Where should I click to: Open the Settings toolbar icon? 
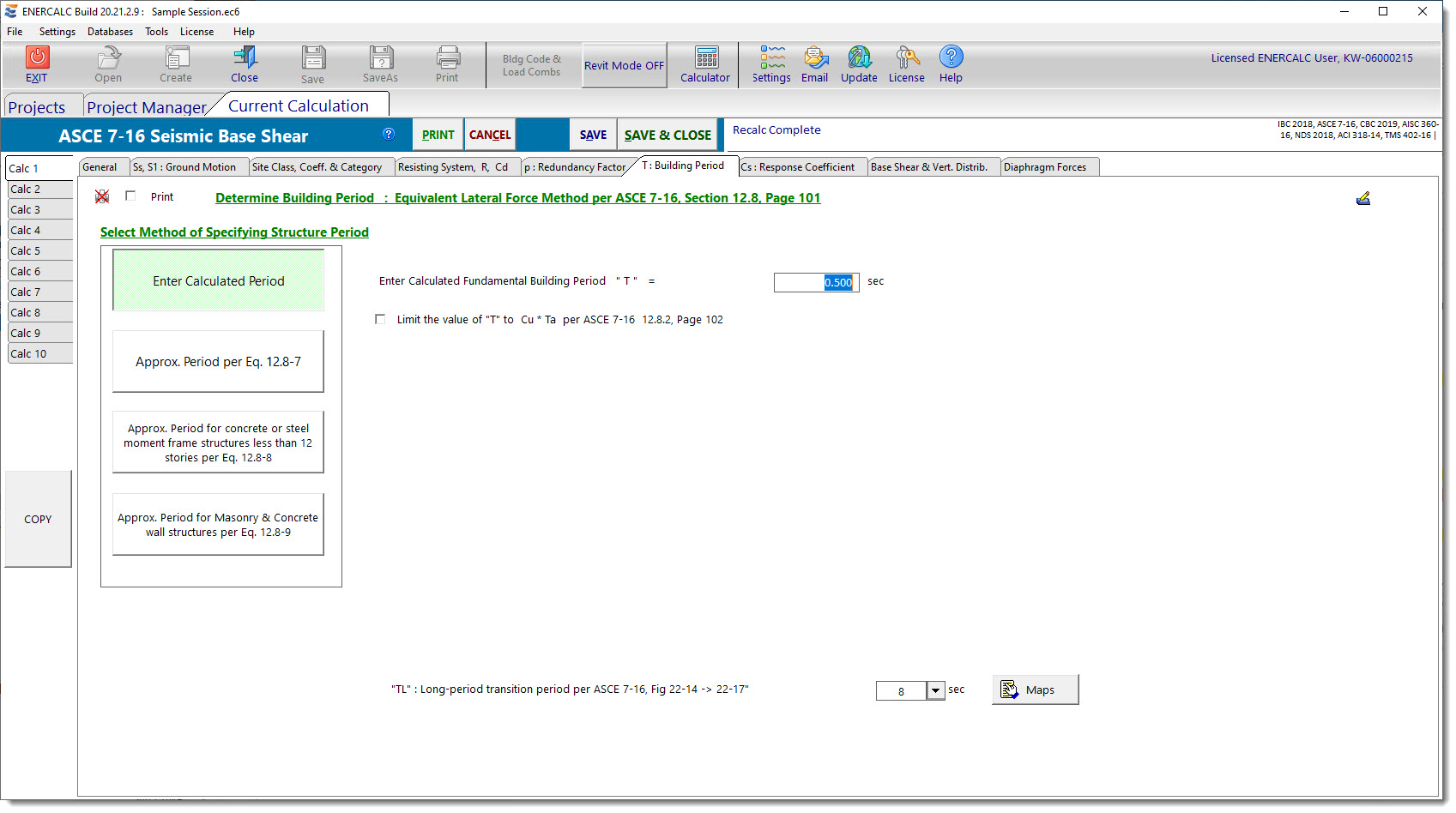click(x=771, y=57)
